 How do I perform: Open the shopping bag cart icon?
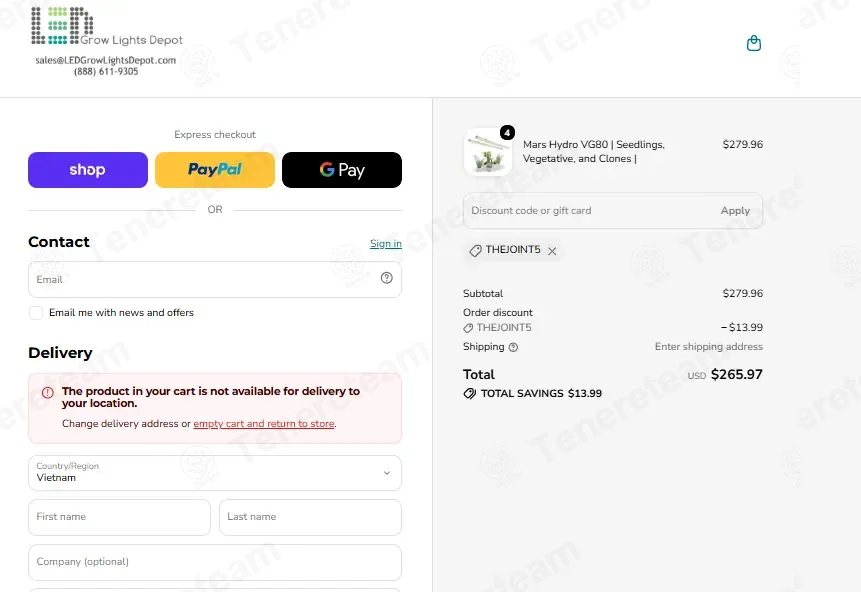point(754,43)
